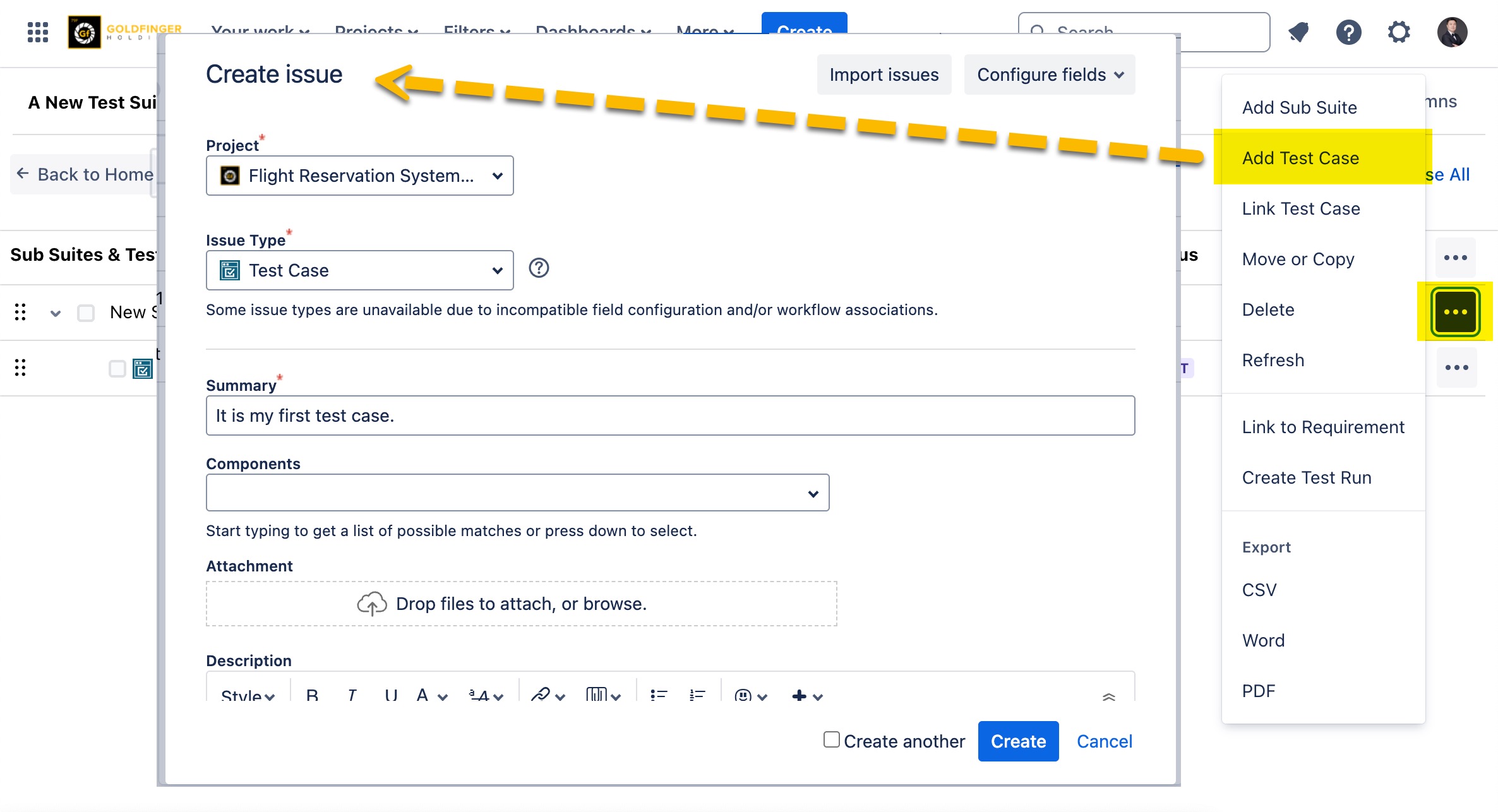The height and width of the screenshot is (812, 1498).
Task: Expand the Components dropdown
Action: tap(517, 493)
